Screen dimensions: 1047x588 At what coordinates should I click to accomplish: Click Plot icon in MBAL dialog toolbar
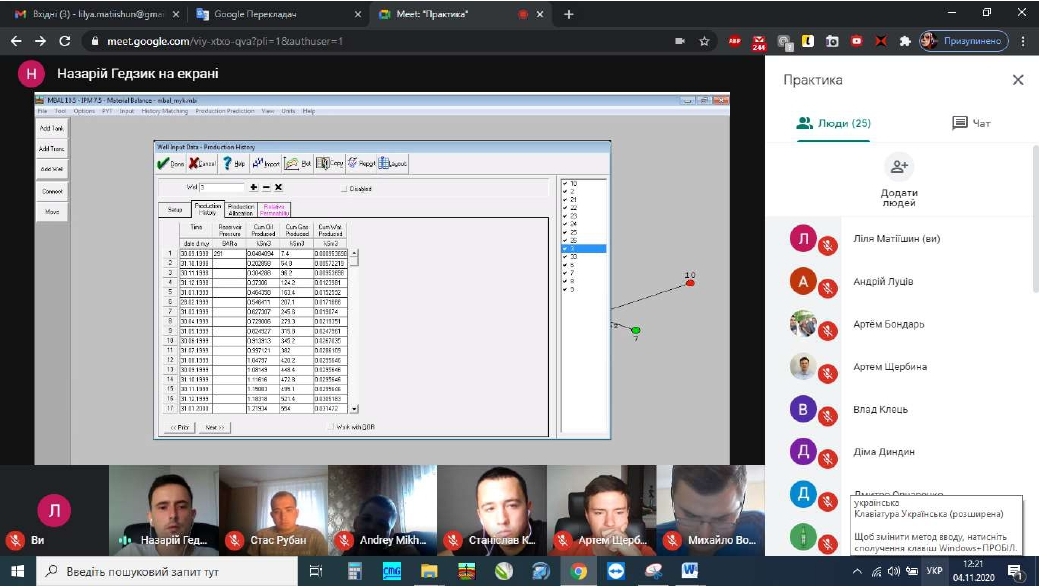[x=298, y=164]
